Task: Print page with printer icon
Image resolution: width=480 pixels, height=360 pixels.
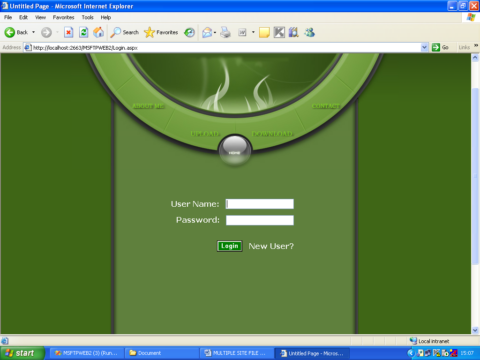Action: 226,32
